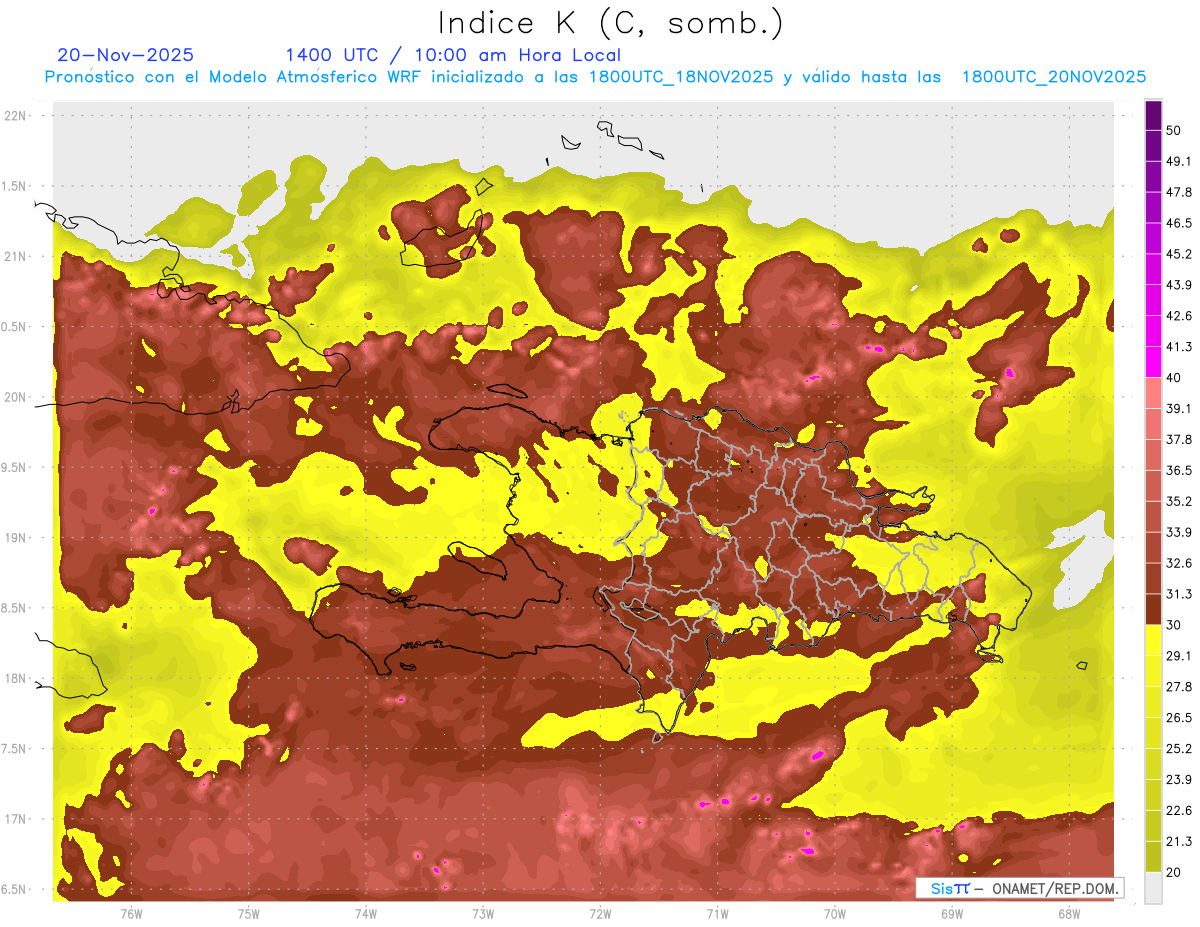This screenshot has height=927, width=1200.
Task: Click "1400 UTC / 10:00 am Hora Local" text
Action: (453, 55)
